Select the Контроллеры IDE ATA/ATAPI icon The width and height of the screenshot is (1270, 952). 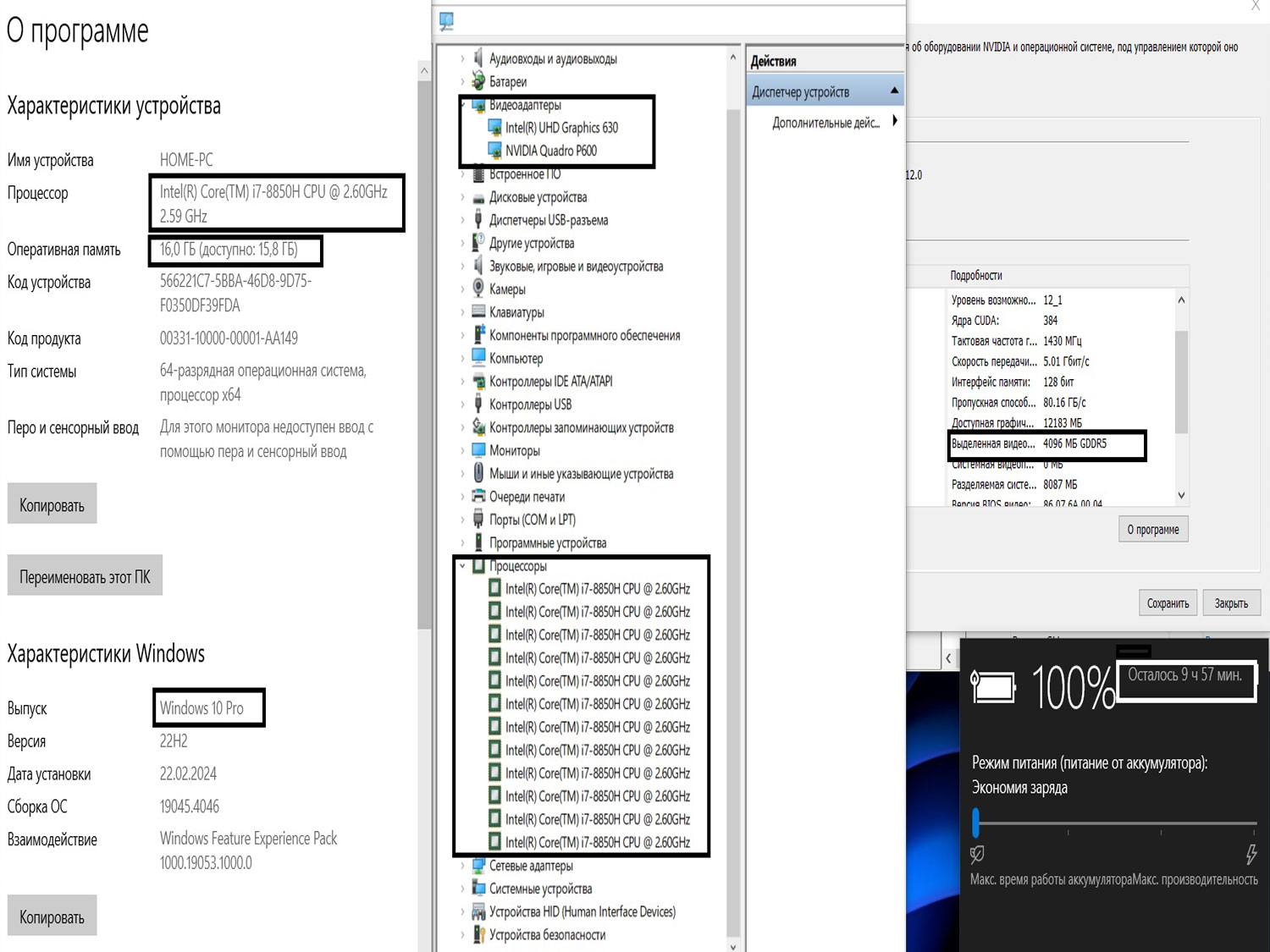[478, 382]
